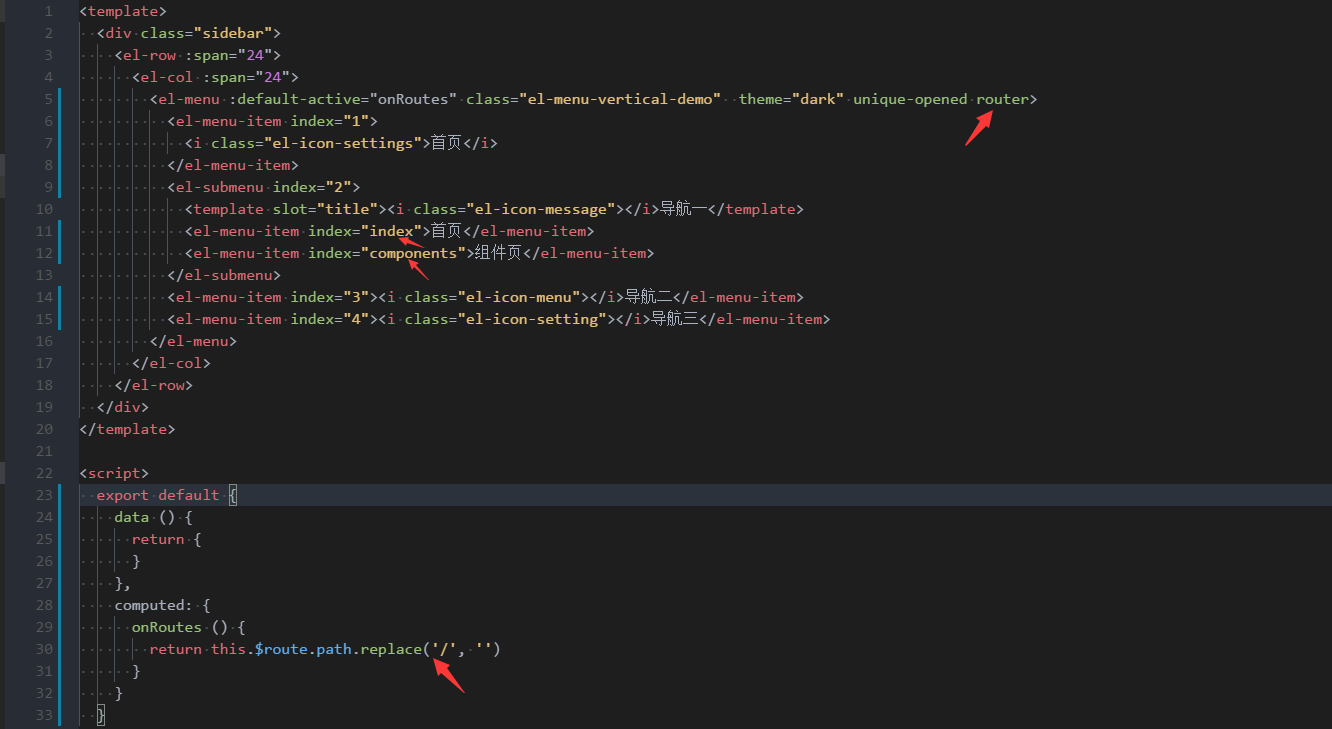Click the "el-icon-settings" class string
The height and width of the screenshot is (729, 1332).
coord(343,143)
